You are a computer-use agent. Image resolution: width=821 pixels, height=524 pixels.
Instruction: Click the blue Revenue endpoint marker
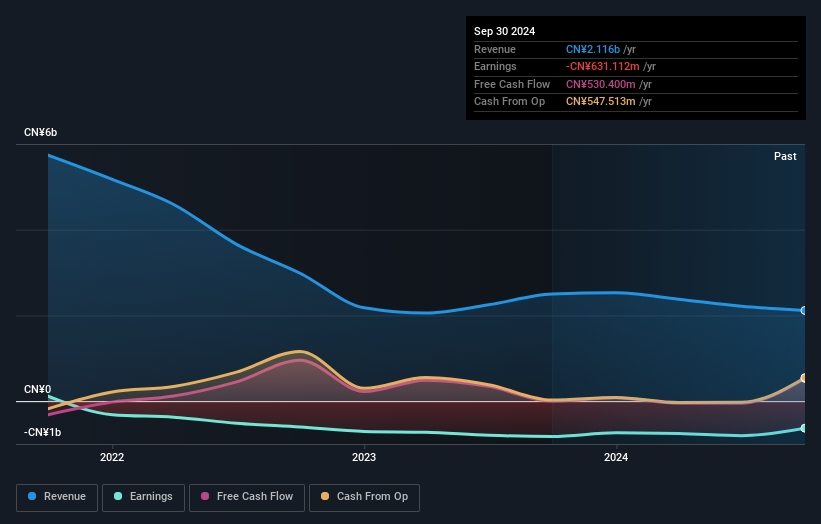point(804,310)
